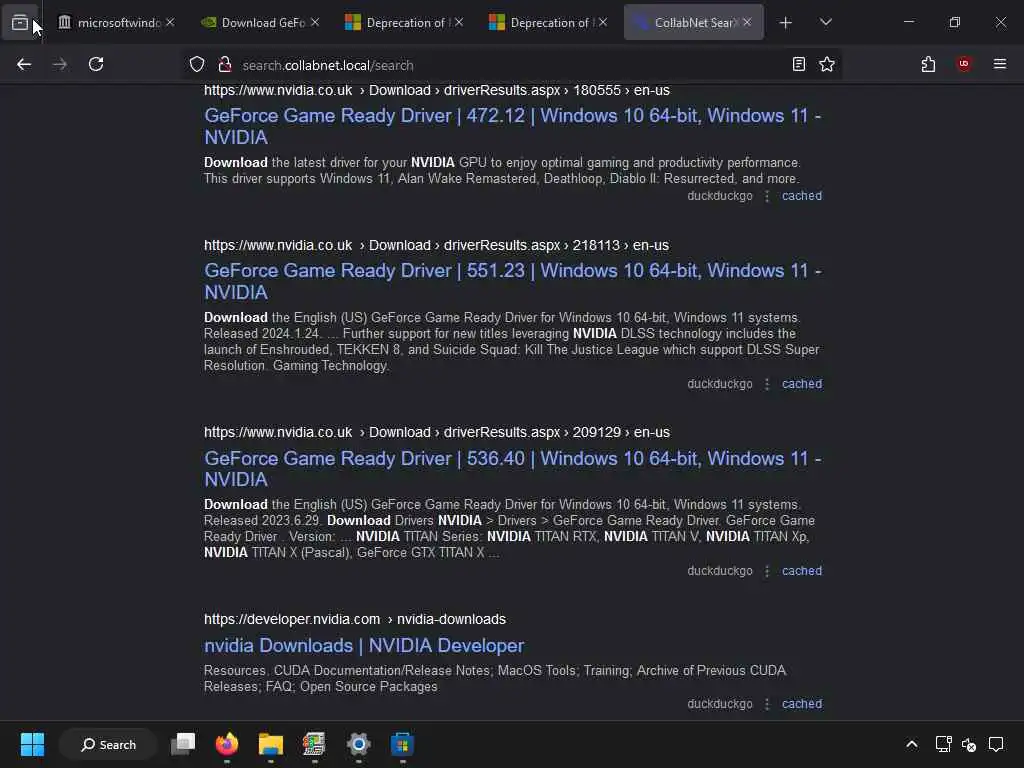Click insecure connection lock icon
1024x768 pixels.
click(225, 64)
